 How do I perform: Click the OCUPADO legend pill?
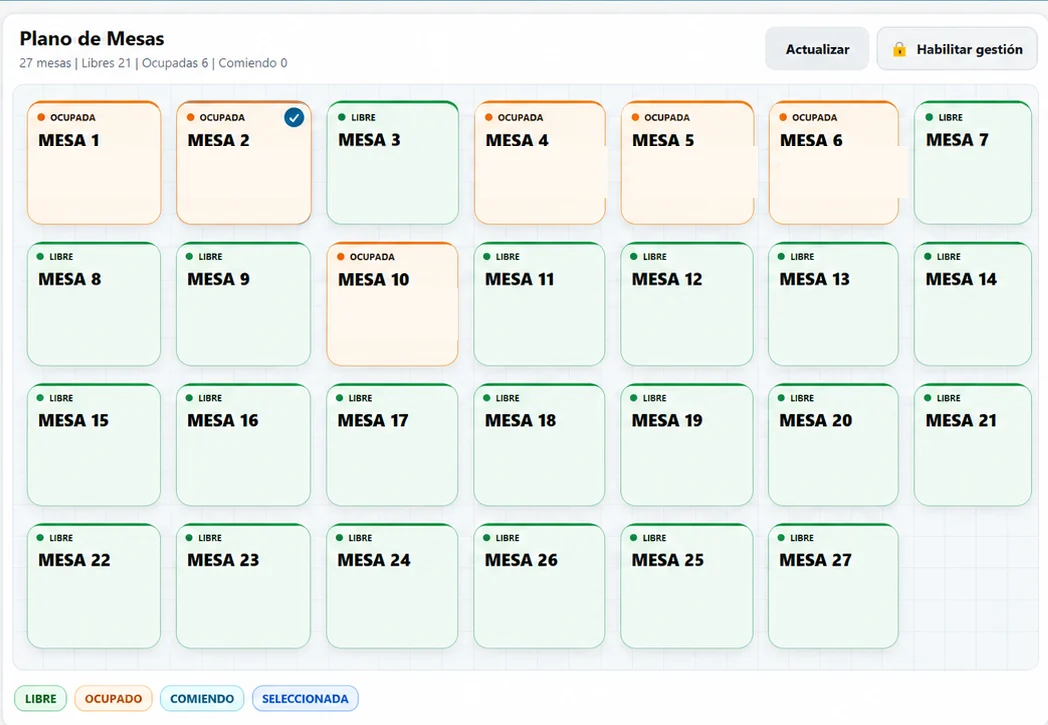[x=114, y=698]
